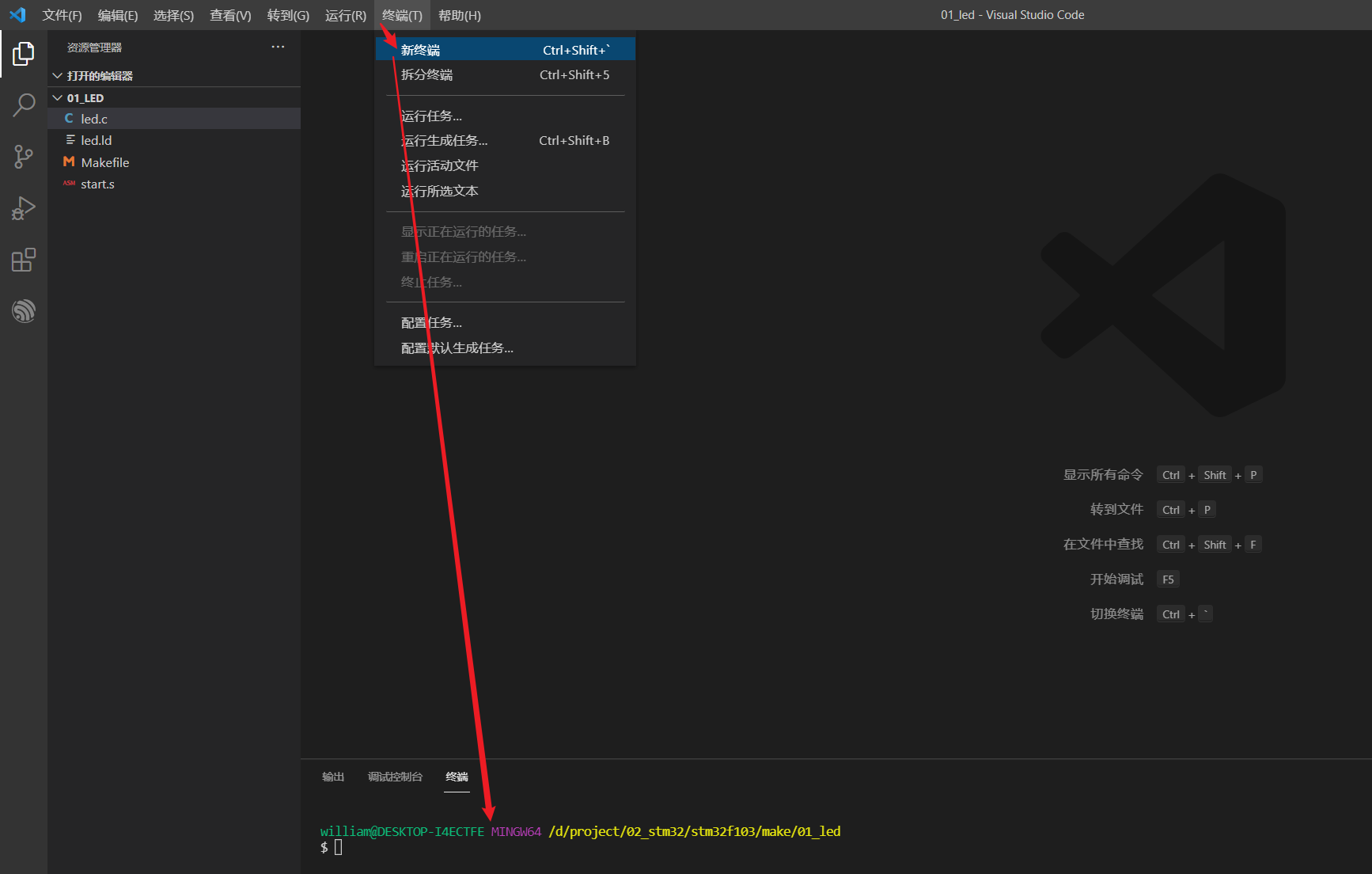Click the VS Code logo icon in title bar
This screenshot has width=1372, height=874.
click(x=17, y=15)
